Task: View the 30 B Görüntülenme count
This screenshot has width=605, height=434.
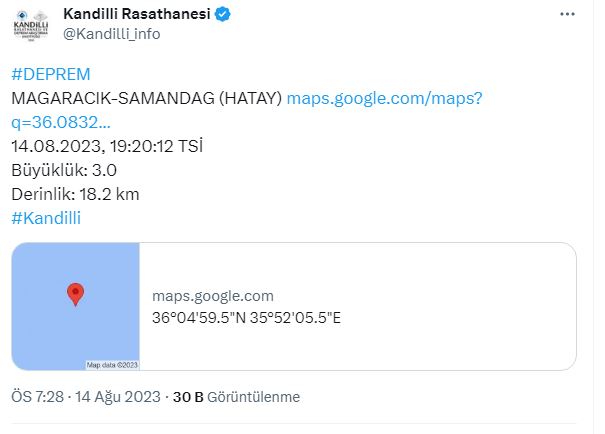Action: tap(236, 397)
